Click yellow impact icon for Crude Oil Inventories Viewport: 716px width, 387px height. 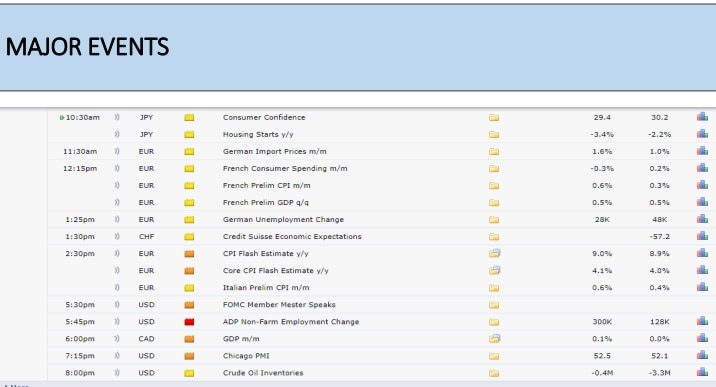tap(189, 373)
